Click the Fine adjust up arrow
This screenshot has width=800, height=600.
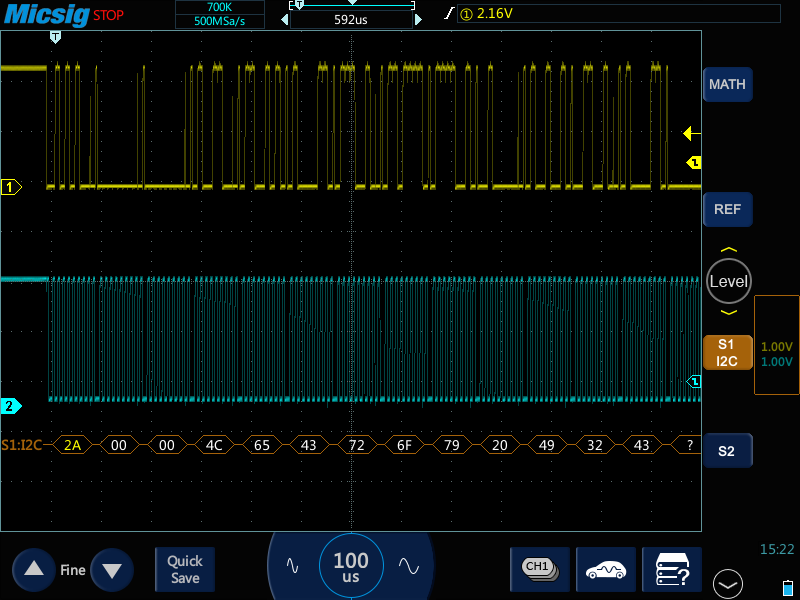[x=34, y=569]
